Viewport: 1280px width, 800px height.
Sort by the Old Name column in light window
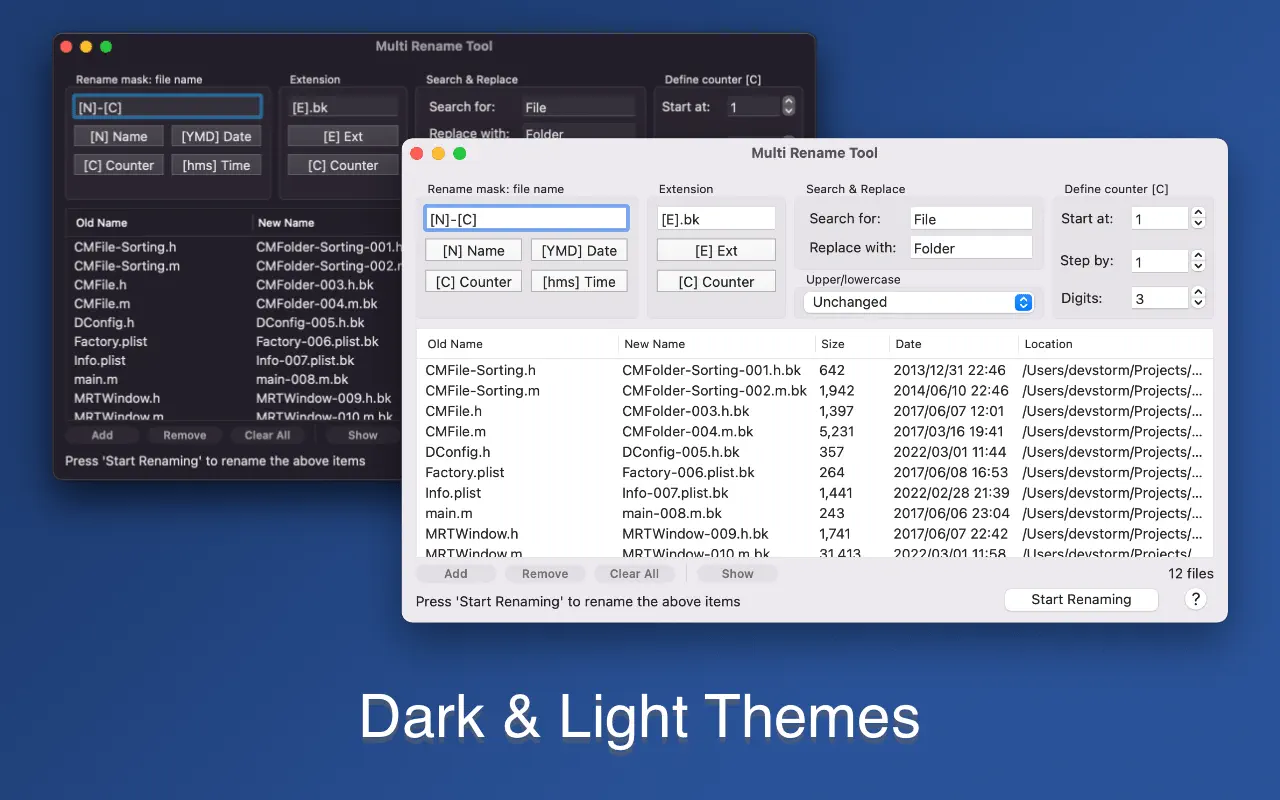pyautogui.click(x=517, y=344)
